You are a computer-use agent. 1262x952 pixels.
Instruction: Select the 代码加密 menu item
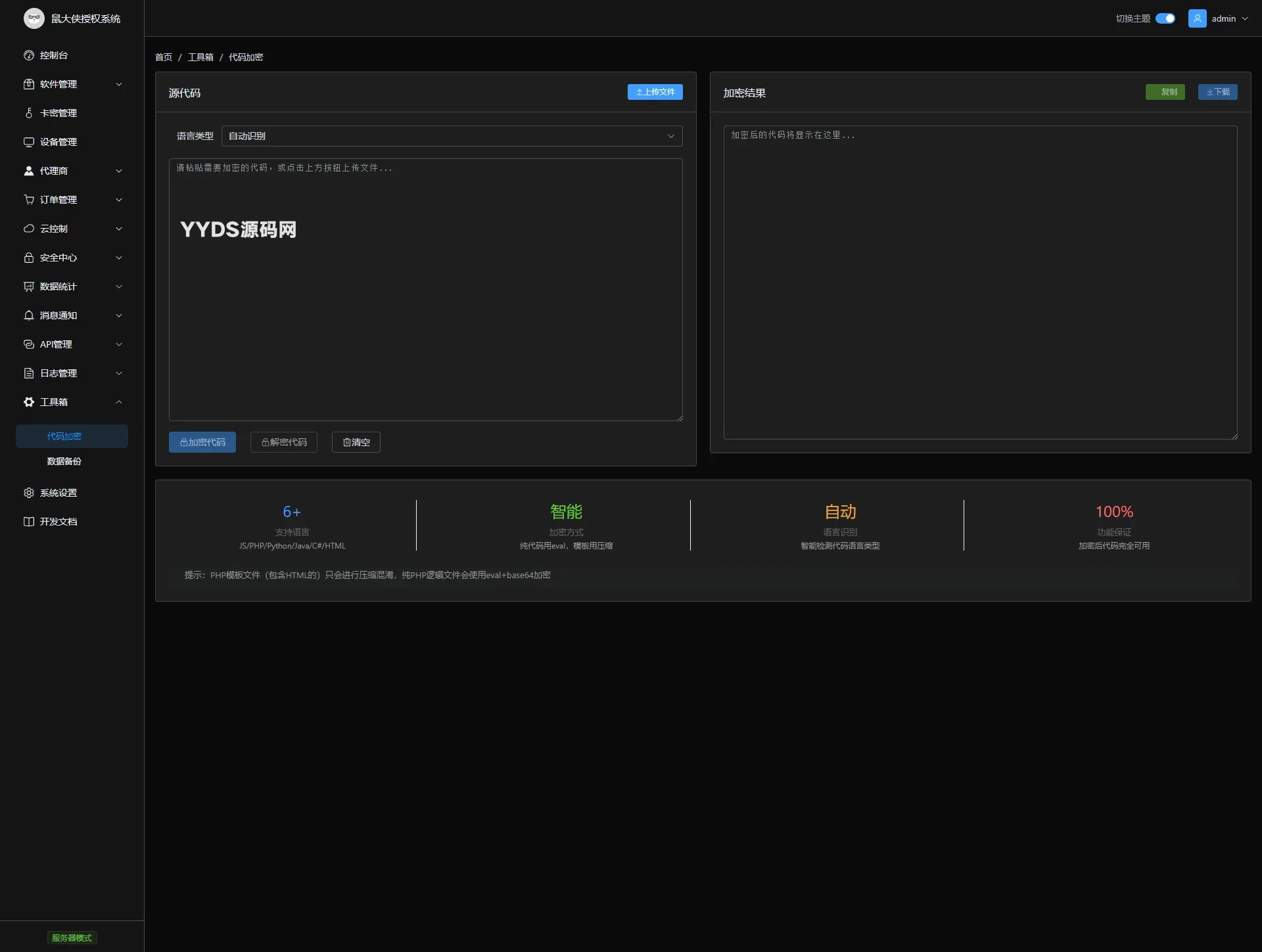point(64,436)
